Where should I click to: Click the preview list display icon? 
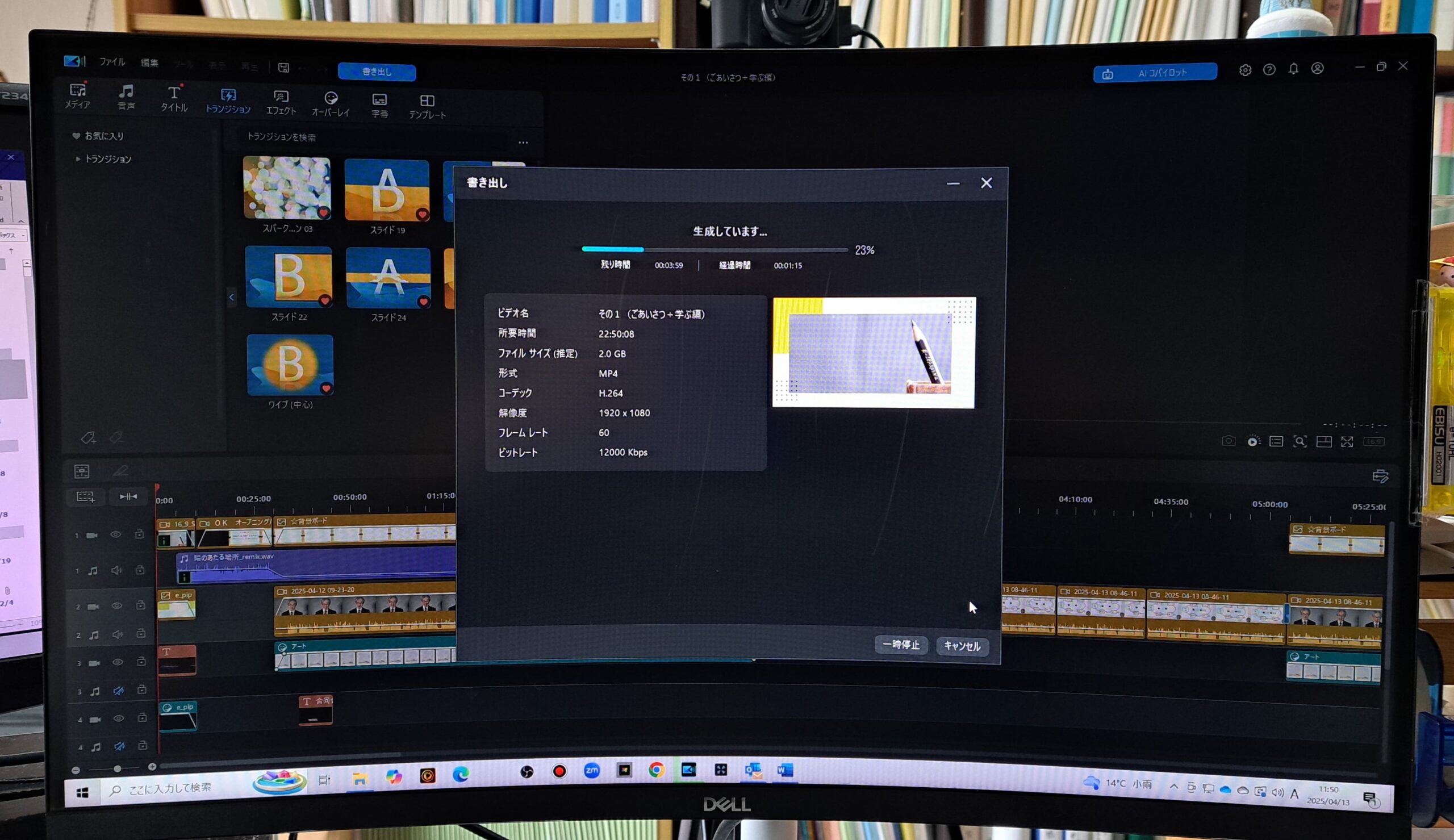pyautogui.click(x=1276, y=441)
